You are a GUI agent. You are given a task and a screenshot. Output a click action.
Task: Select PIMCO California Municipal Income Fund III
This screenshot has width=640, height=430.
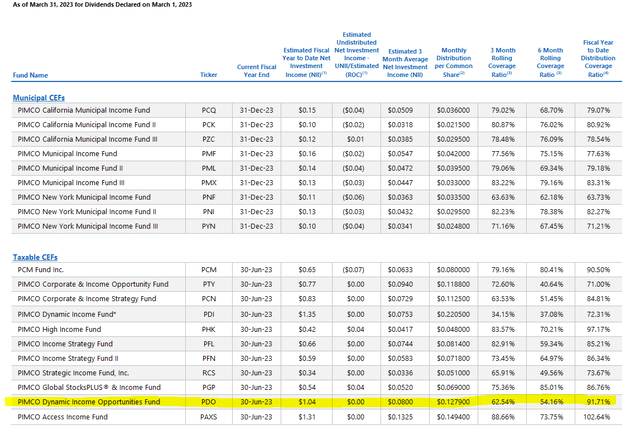87,139
